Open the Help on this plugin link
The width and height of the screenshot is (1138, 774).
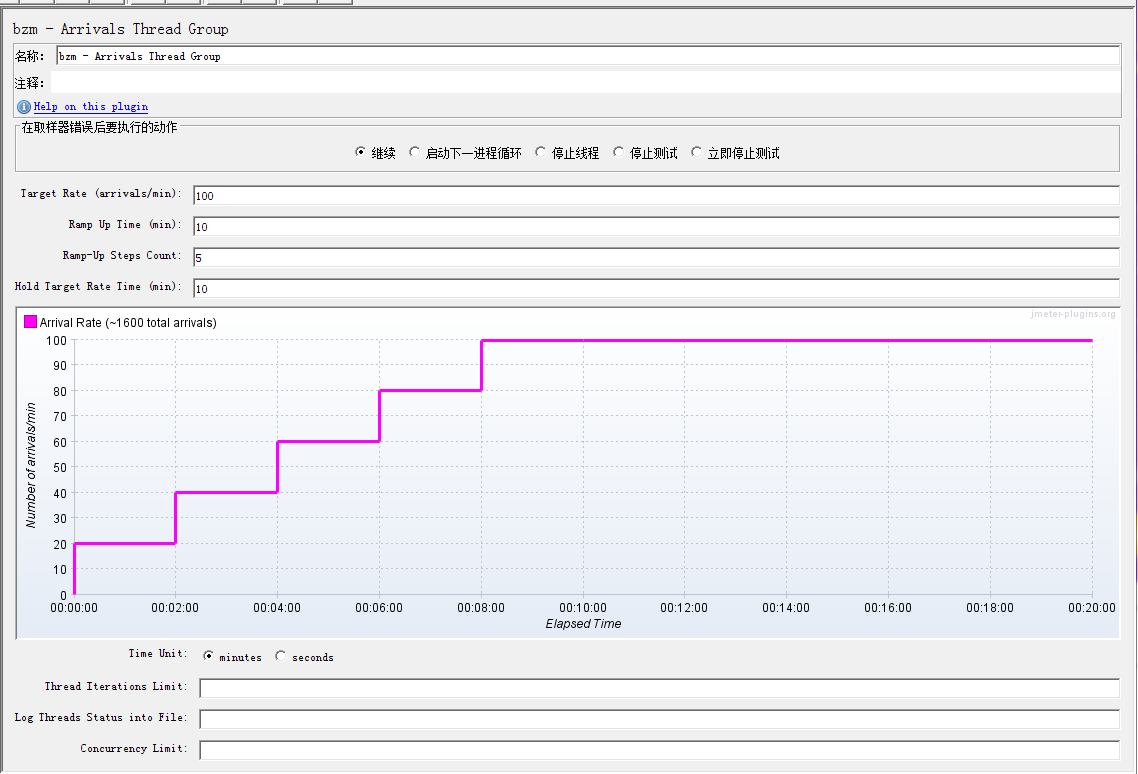click(91, 107)
